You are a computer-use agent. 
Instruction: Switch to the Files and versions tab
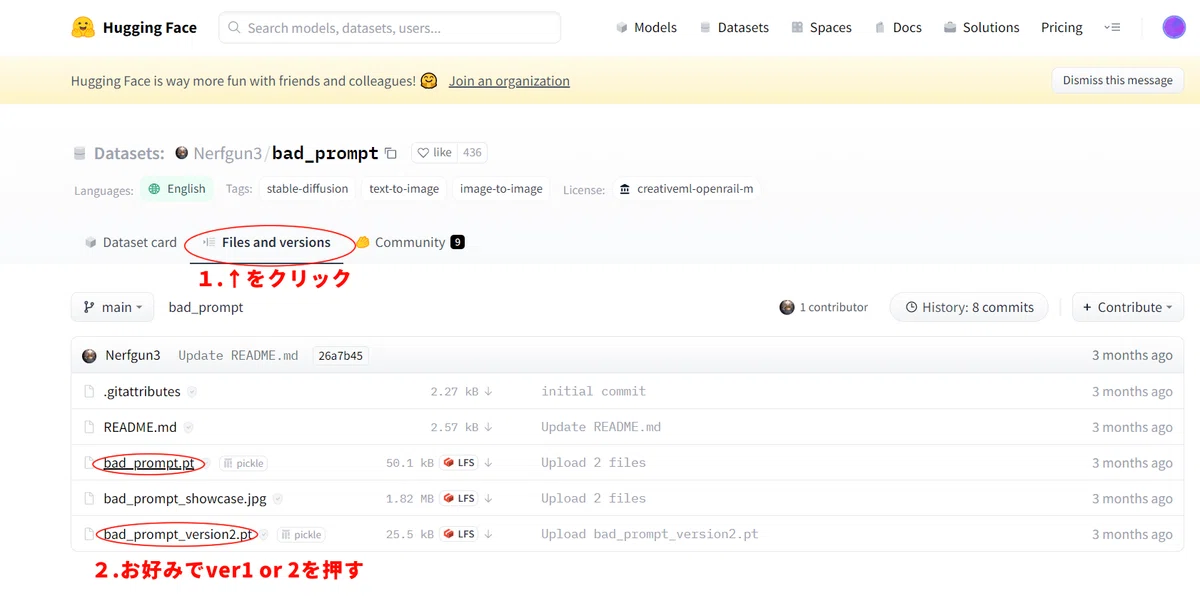(266, 242)
